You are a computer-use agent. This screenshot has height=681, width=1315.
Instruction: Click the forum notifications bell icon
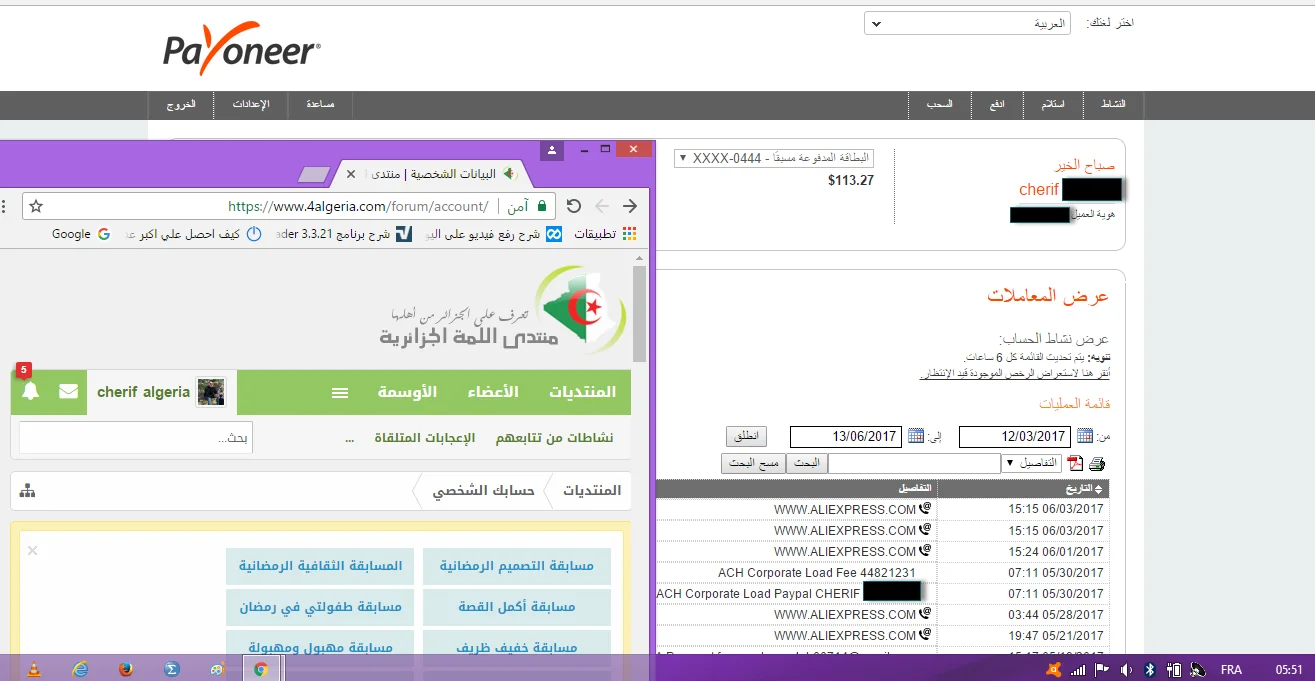tap(31, 392)
